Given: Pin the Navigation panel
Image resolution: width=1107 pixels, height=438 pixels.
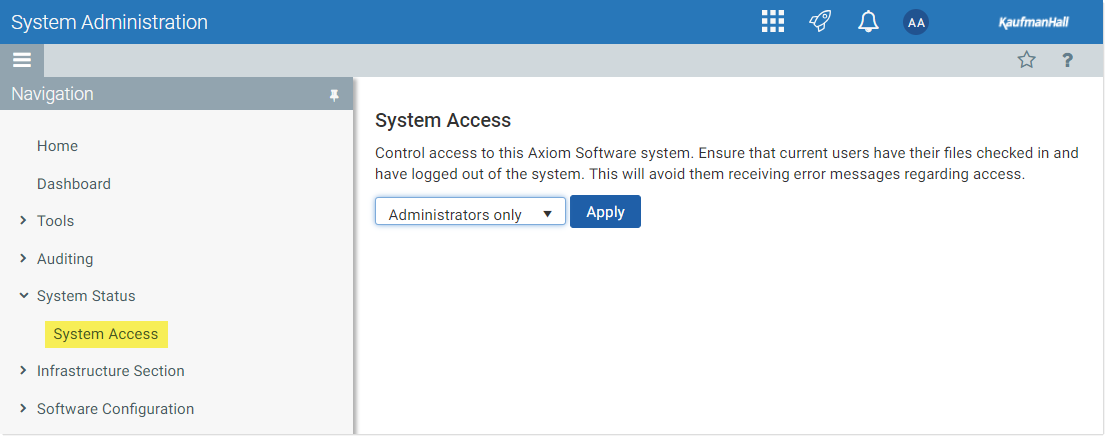Looking at the screenshot, I should pyautogui.click(x=335, y=95).
